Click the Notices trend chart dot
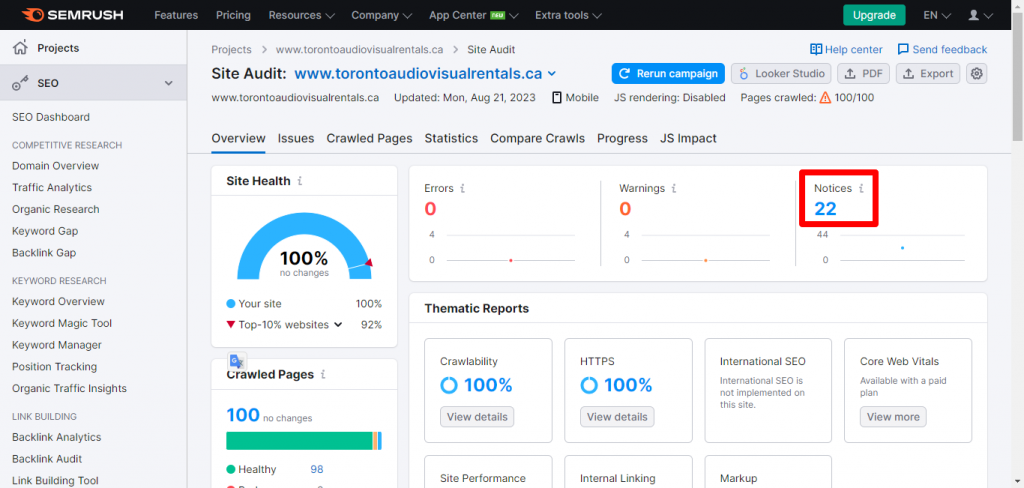The height and width of the screenshot is (488, 1024). pos(902,248)
